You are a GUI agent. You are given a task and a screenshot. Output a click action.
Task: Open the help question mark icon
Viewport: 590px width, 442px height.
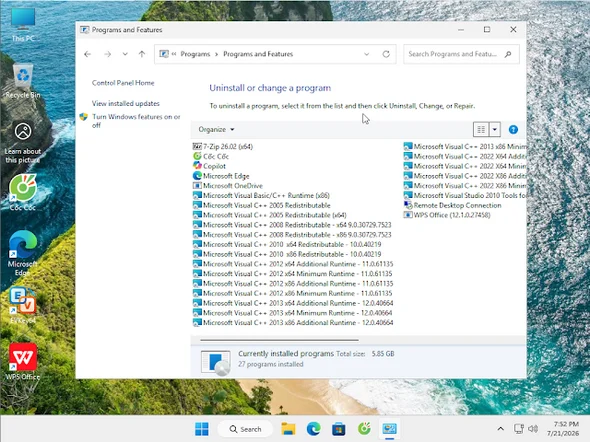(x=513, y=129)
